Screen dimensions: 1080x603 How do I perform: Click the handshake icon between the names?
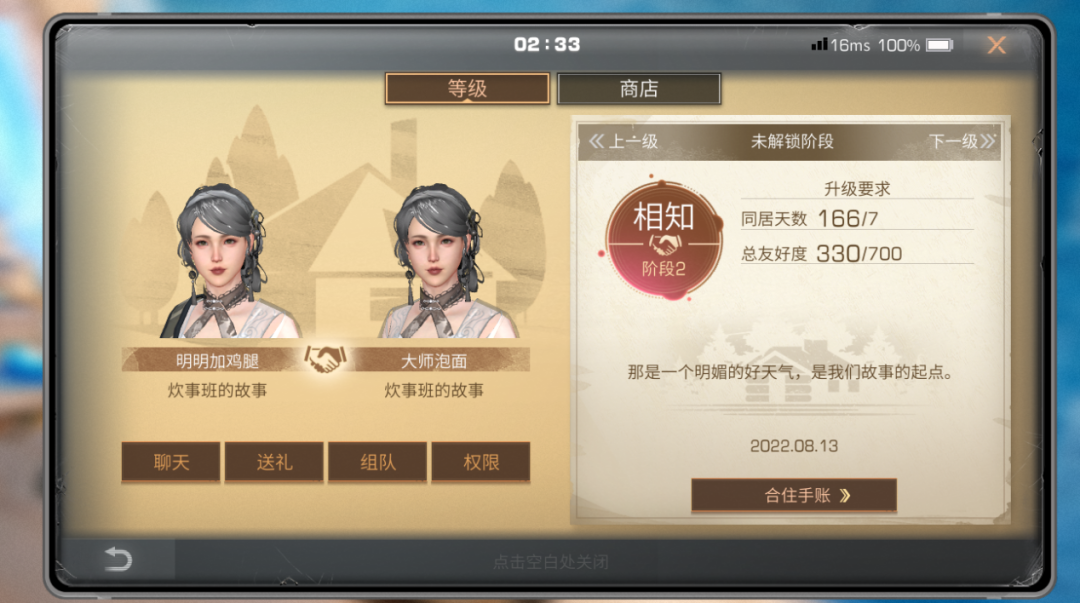pyautogui.click(x=325, y=359)
